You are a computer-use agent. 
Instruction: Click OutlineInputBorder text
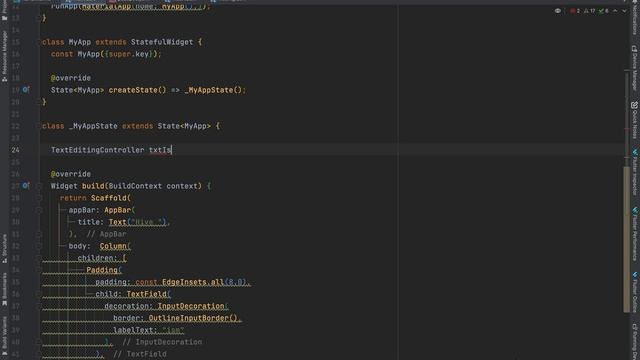pyautogui.click(x=189, y=318)
